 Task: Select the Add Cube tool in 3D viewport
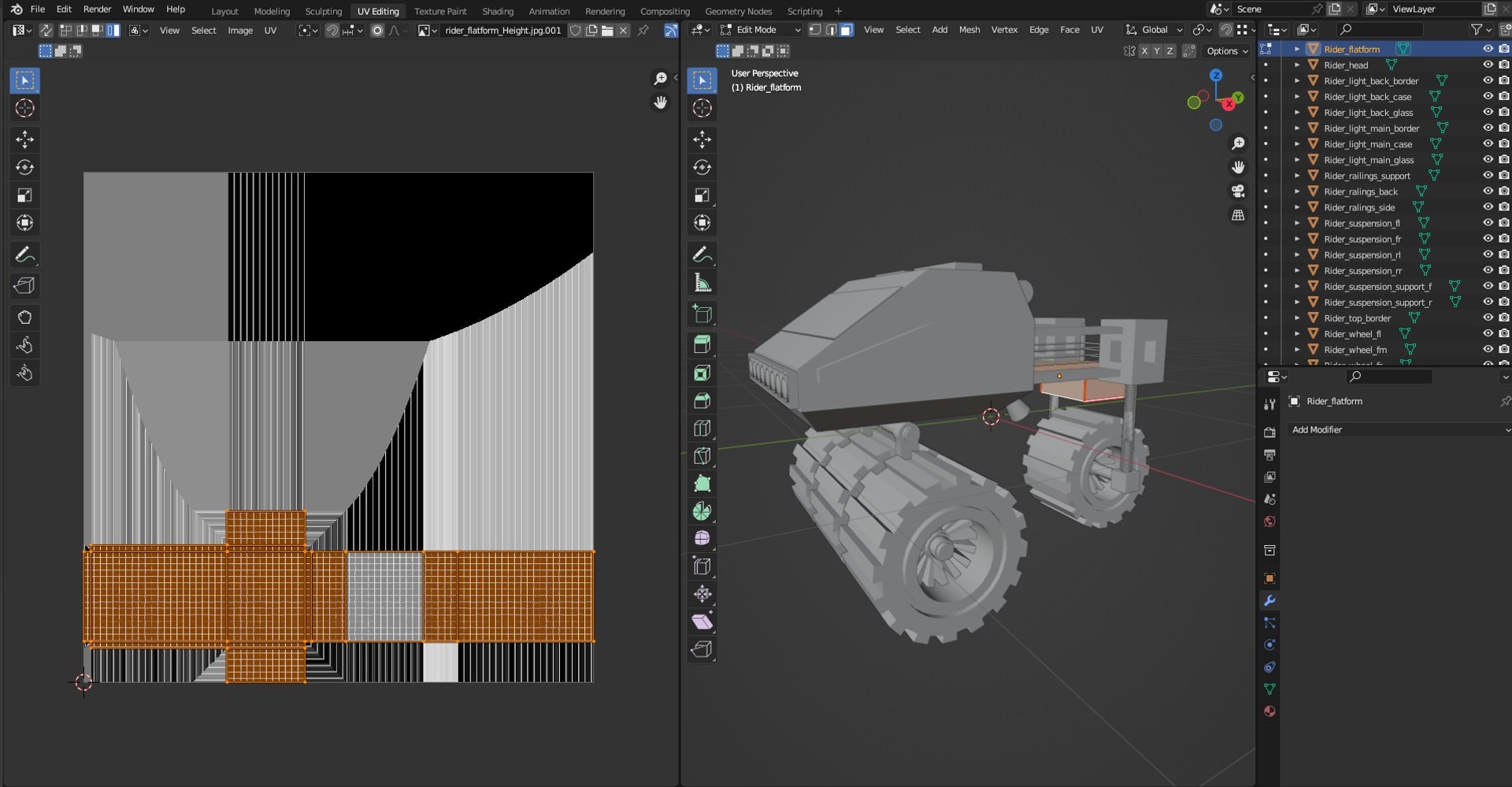(x=702, y=314)
